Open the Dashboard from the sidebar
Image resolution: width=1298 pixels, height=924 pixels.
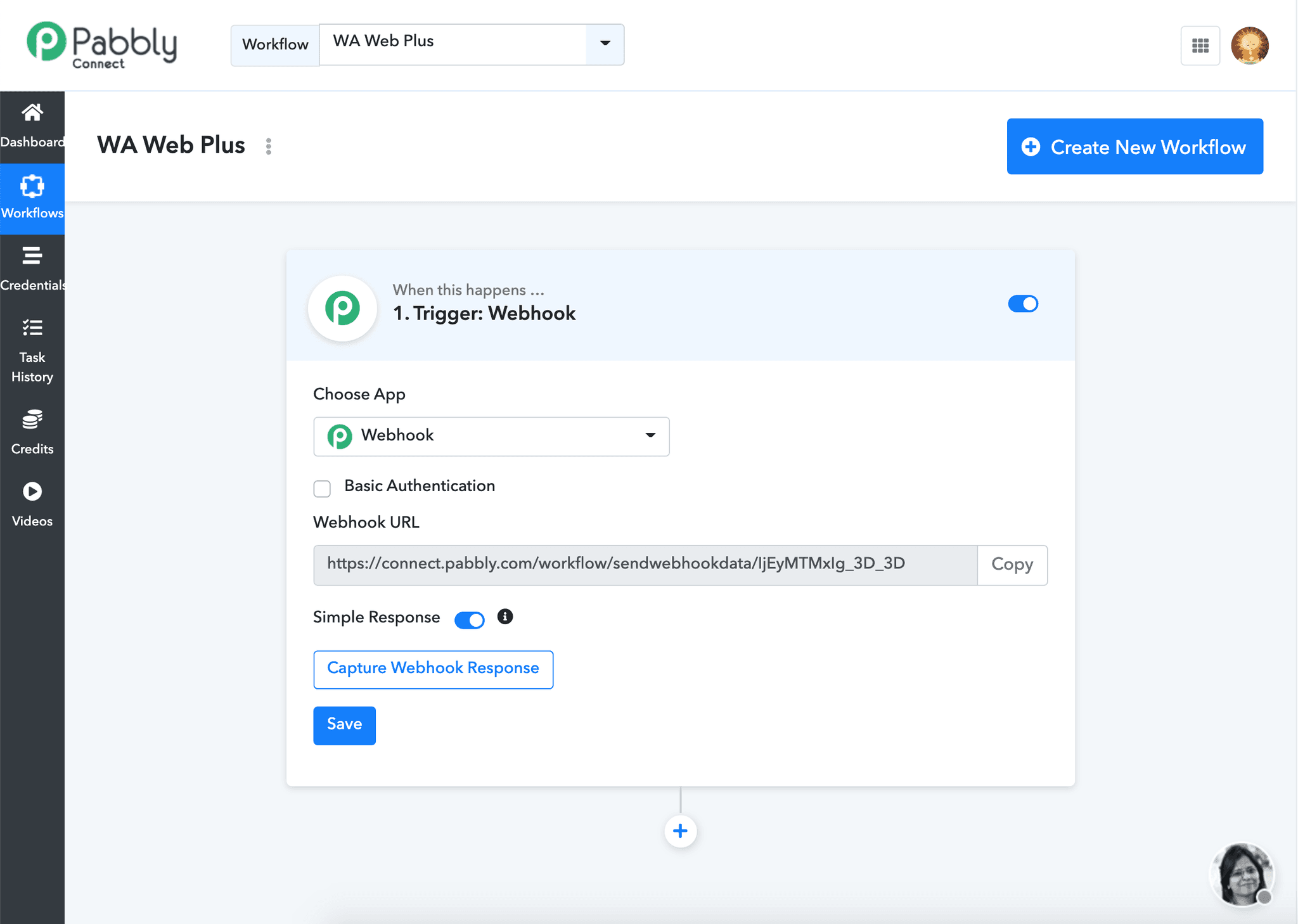point(32,124)
